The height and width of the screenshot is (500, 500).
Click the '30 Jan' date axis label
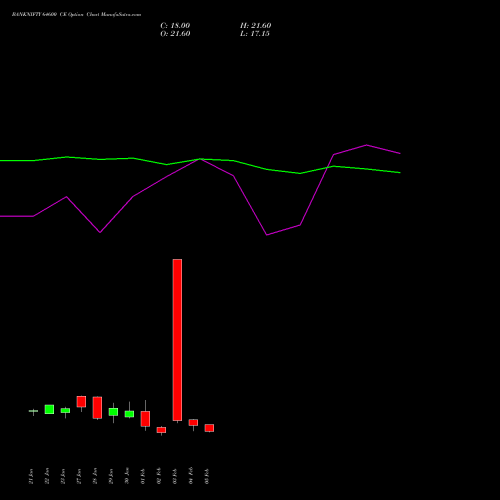click(127, 476)
